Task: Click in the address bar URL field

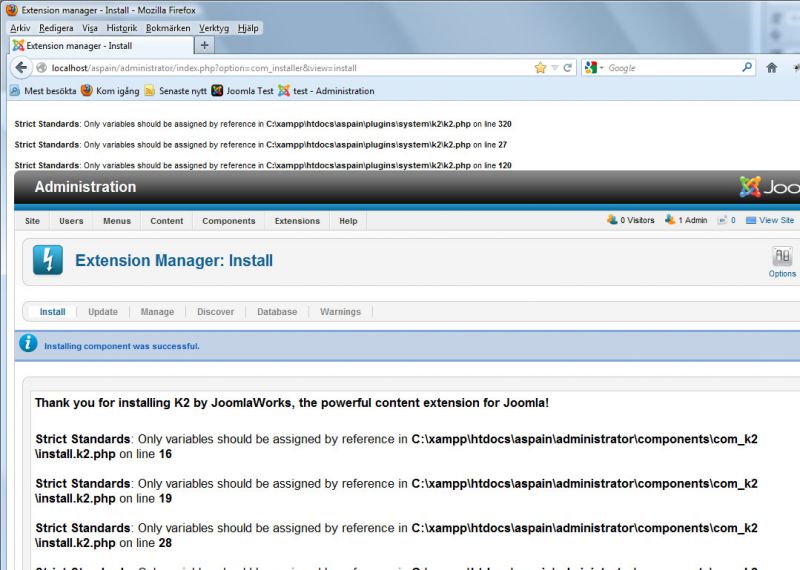Action: (291, 68)
